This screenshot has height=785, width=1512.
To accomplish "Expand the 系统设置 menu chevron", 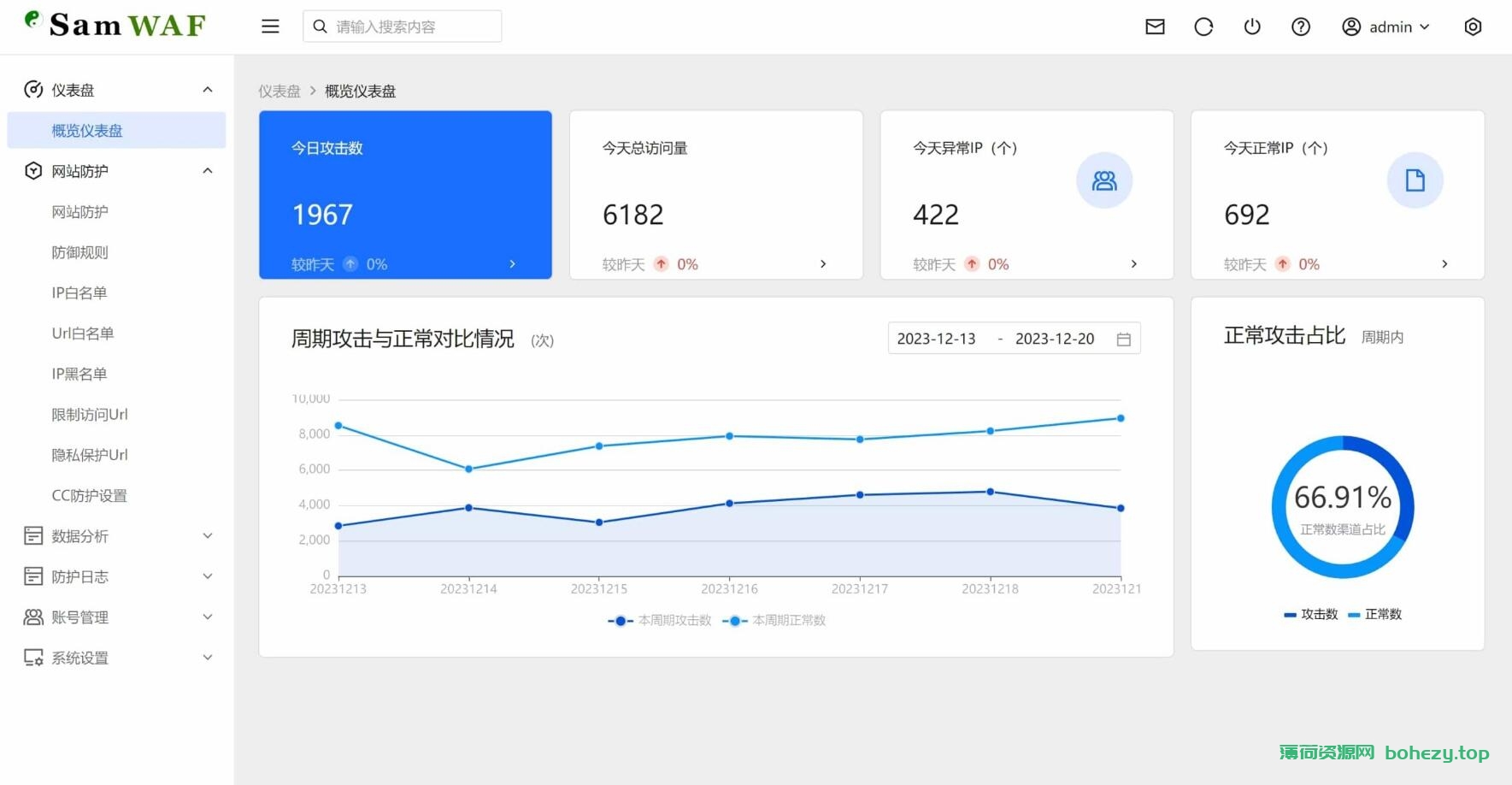I will (207, 658).
